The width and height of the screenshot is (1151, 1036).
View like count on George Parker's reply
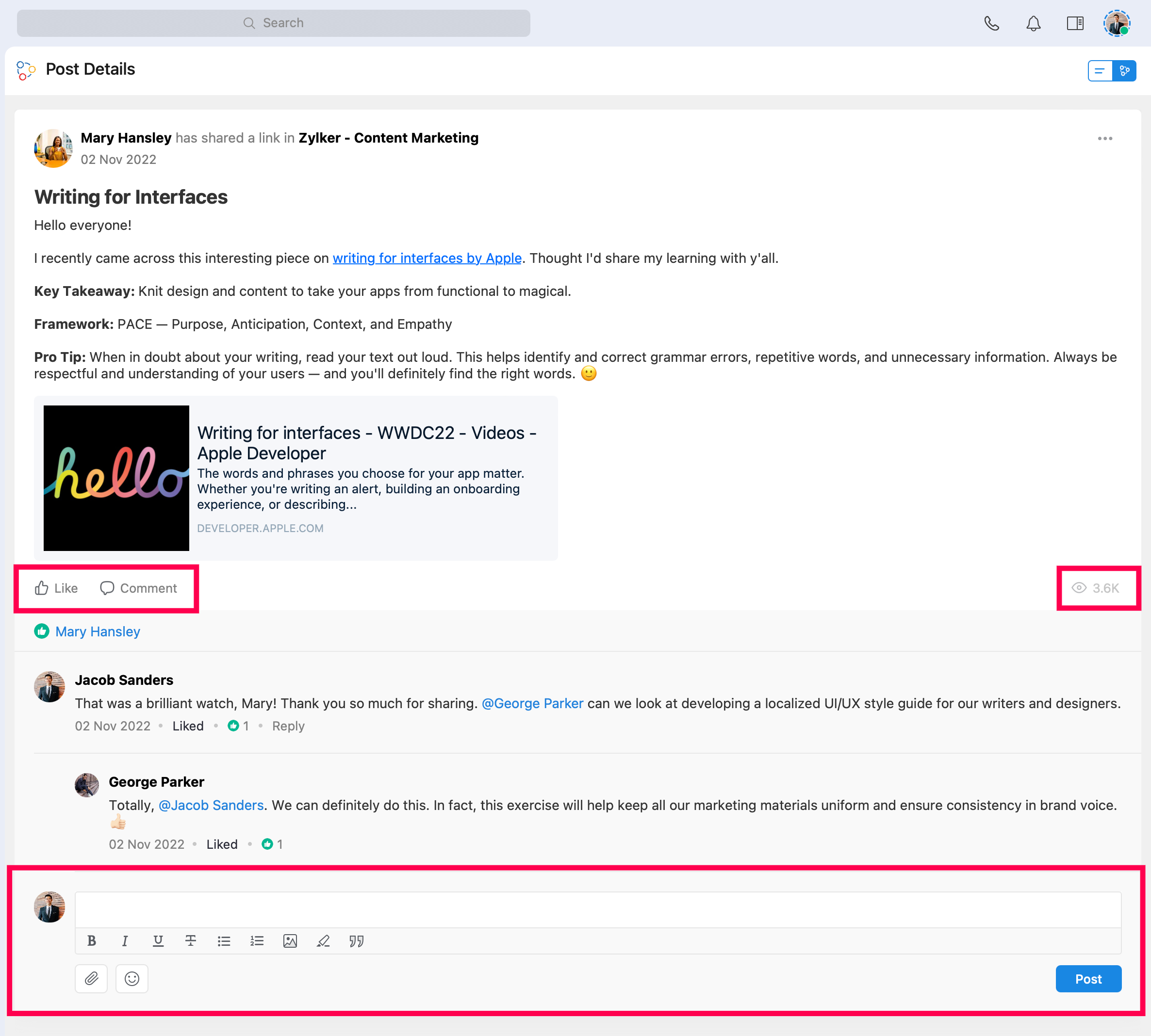point(272,844)
